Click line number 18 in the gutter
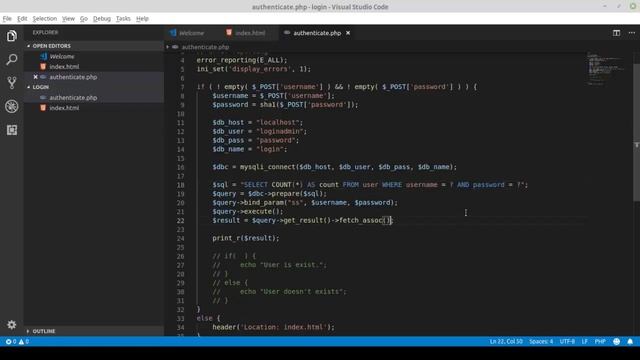The height and width of the screenshot is (360, 640). 180,185
